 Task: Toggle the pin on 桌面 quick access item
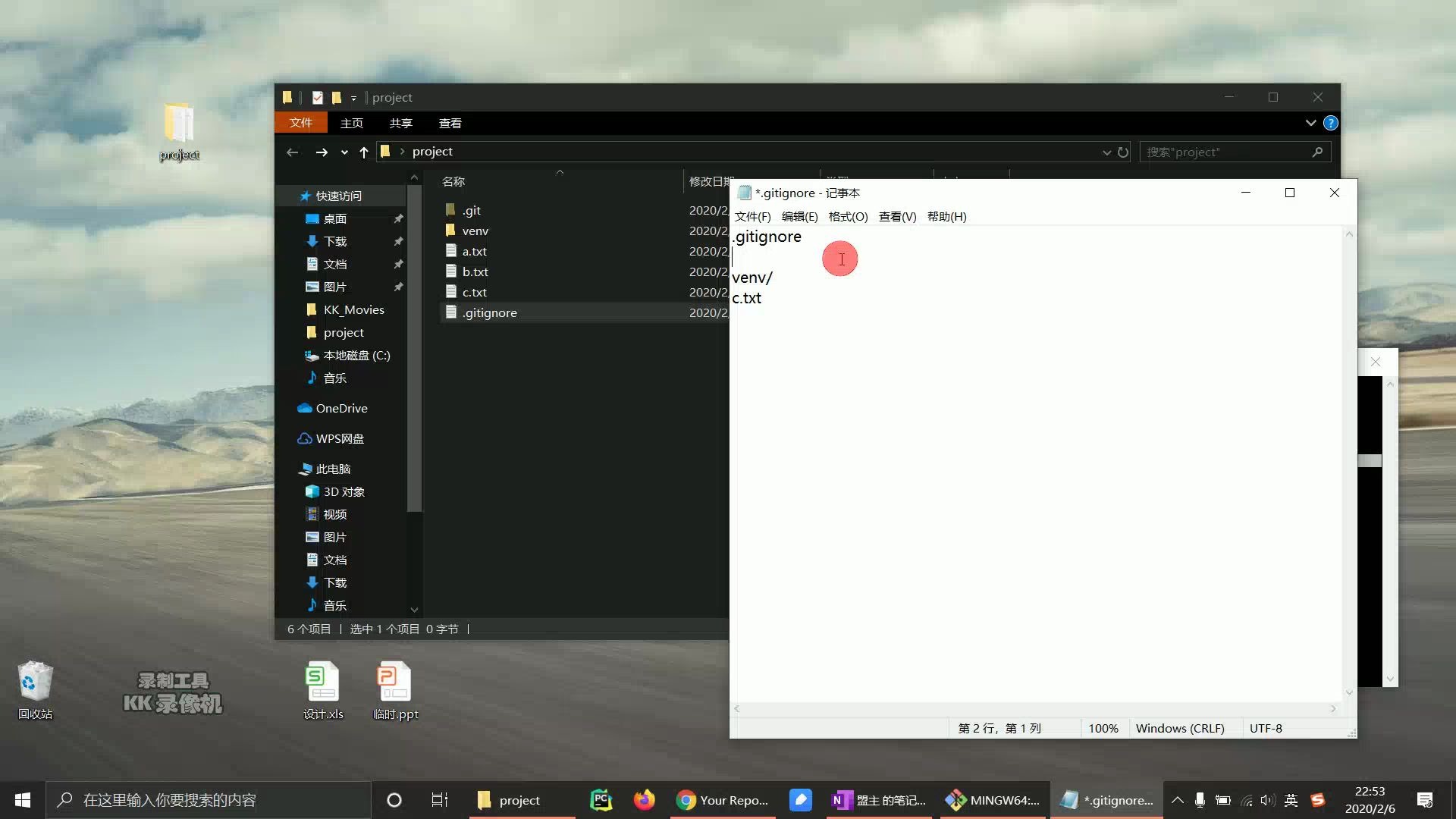tap(398, 219)
